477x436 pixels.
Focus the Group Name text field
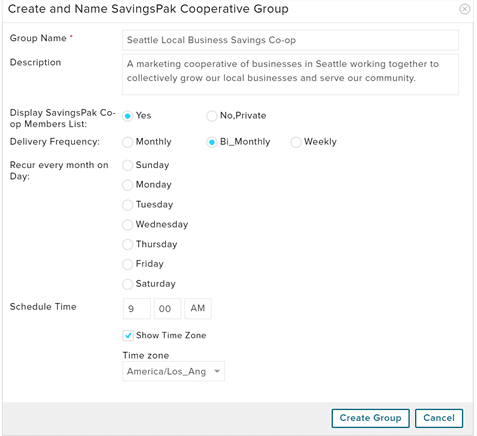(x=290, y=40)
